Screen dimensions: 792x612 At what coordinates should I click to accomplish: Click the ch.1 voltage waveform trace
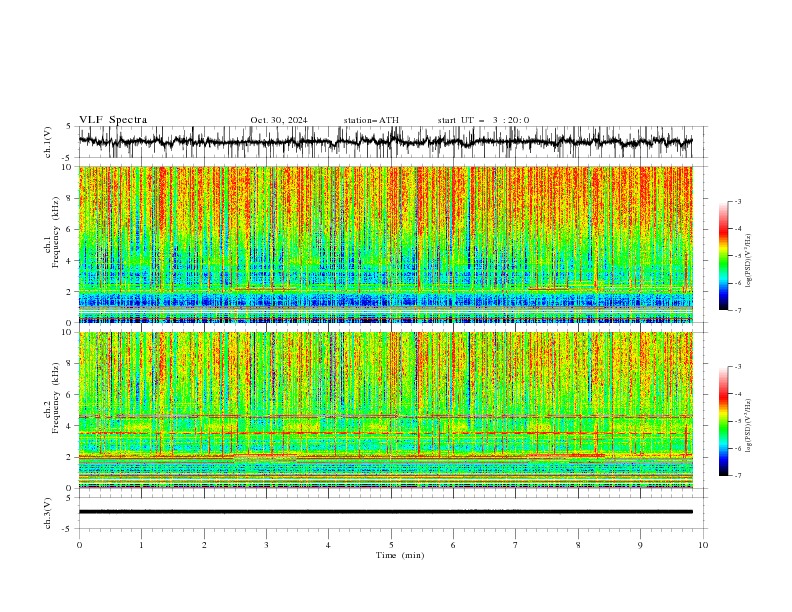point(385,142)
